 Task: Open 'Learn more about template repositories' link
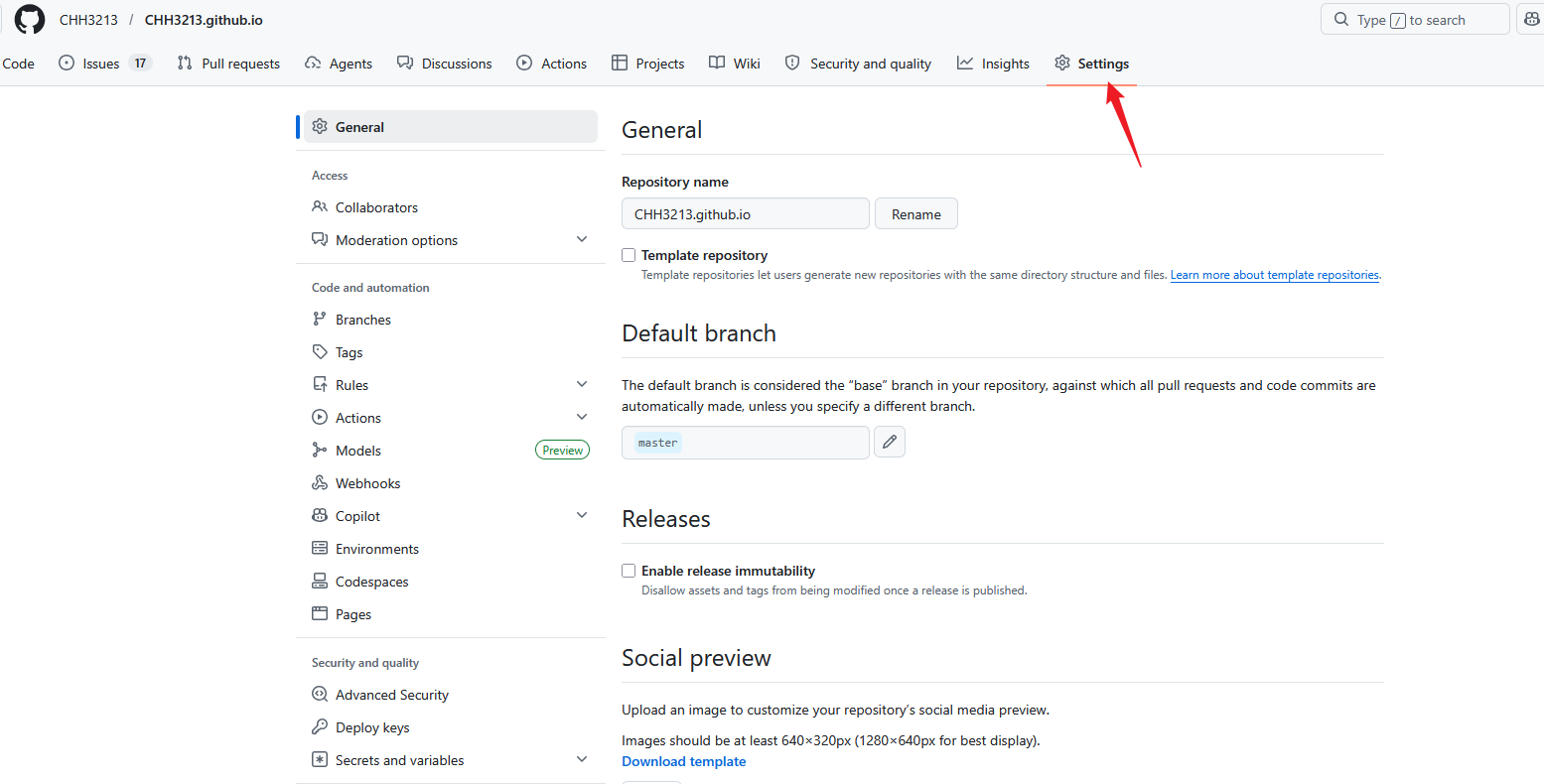(x=1275, y=275)
